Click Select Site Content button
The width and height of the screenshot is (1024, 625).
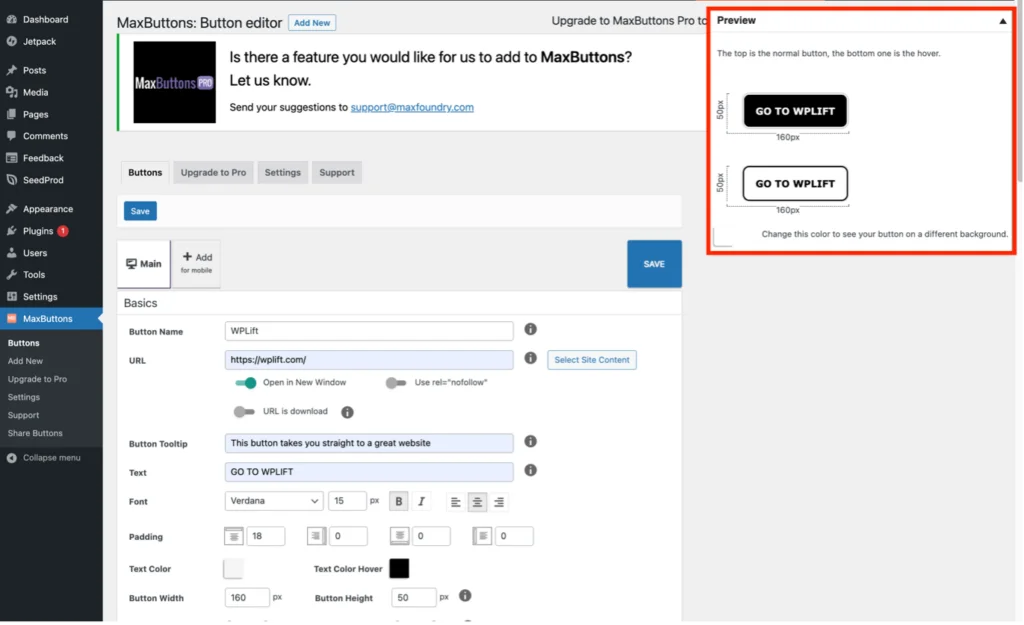[592, 360]
